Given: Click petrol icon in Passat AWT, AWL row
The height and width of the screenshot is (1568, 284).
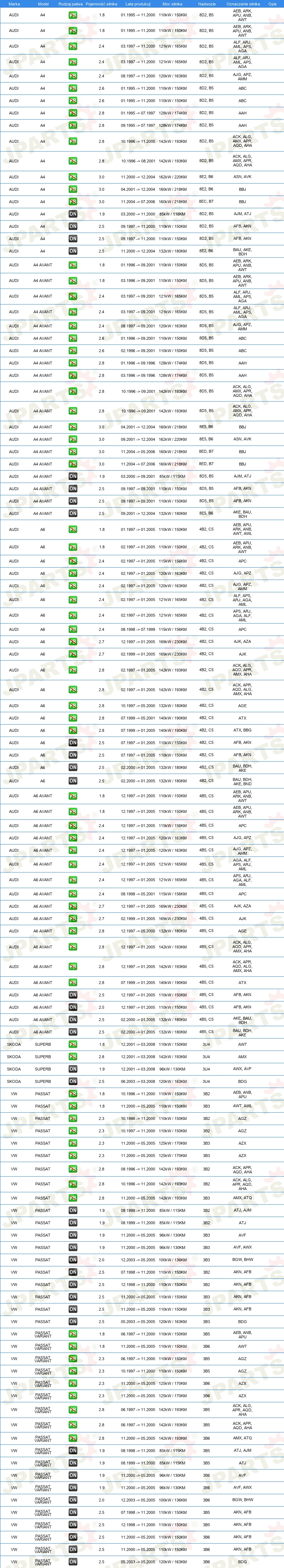Looking at the screenshot, I should click(x=72, y=1107).
